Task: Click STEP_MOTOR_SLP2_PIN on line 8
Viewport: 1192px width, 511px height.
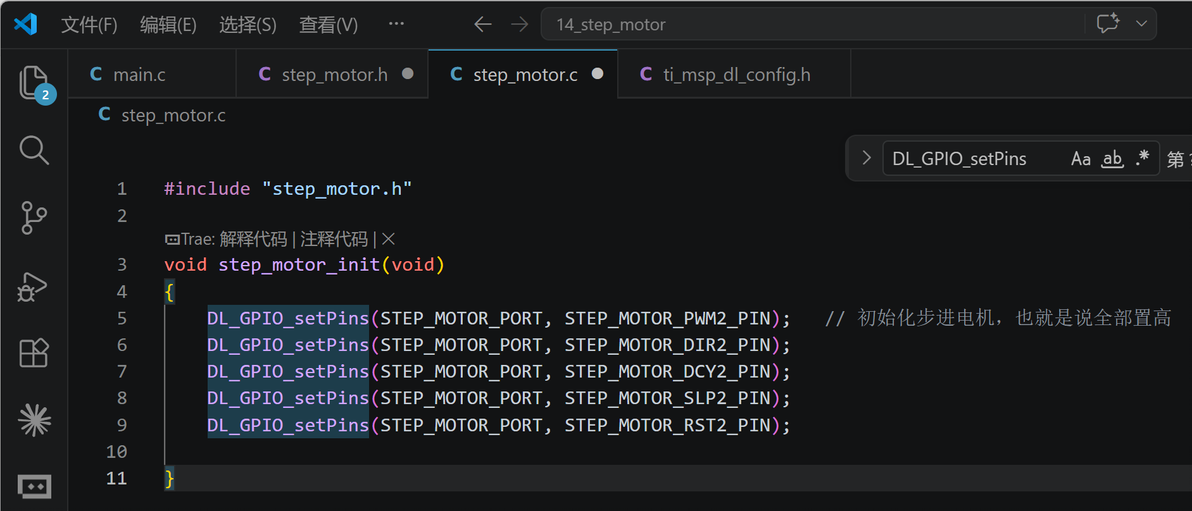Action: tap(667, 398)
